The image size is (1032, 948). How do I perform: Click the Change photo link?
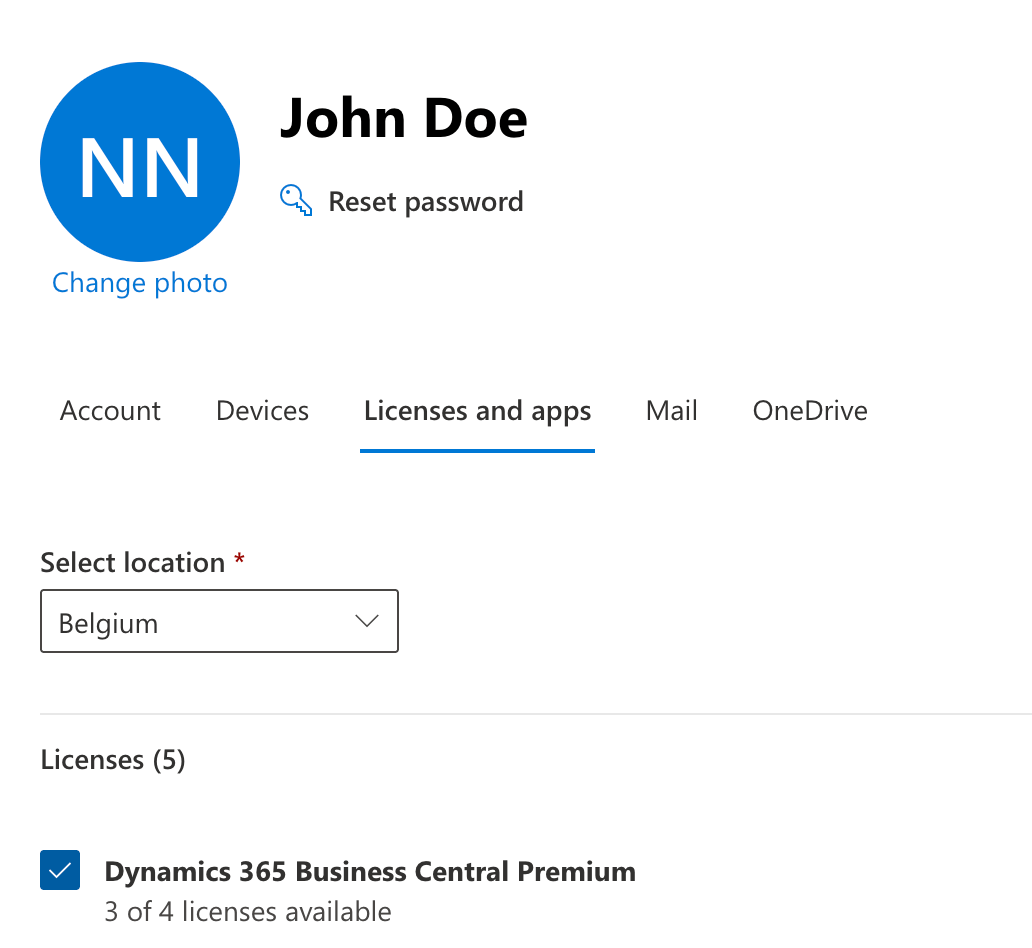pos(140,283)
